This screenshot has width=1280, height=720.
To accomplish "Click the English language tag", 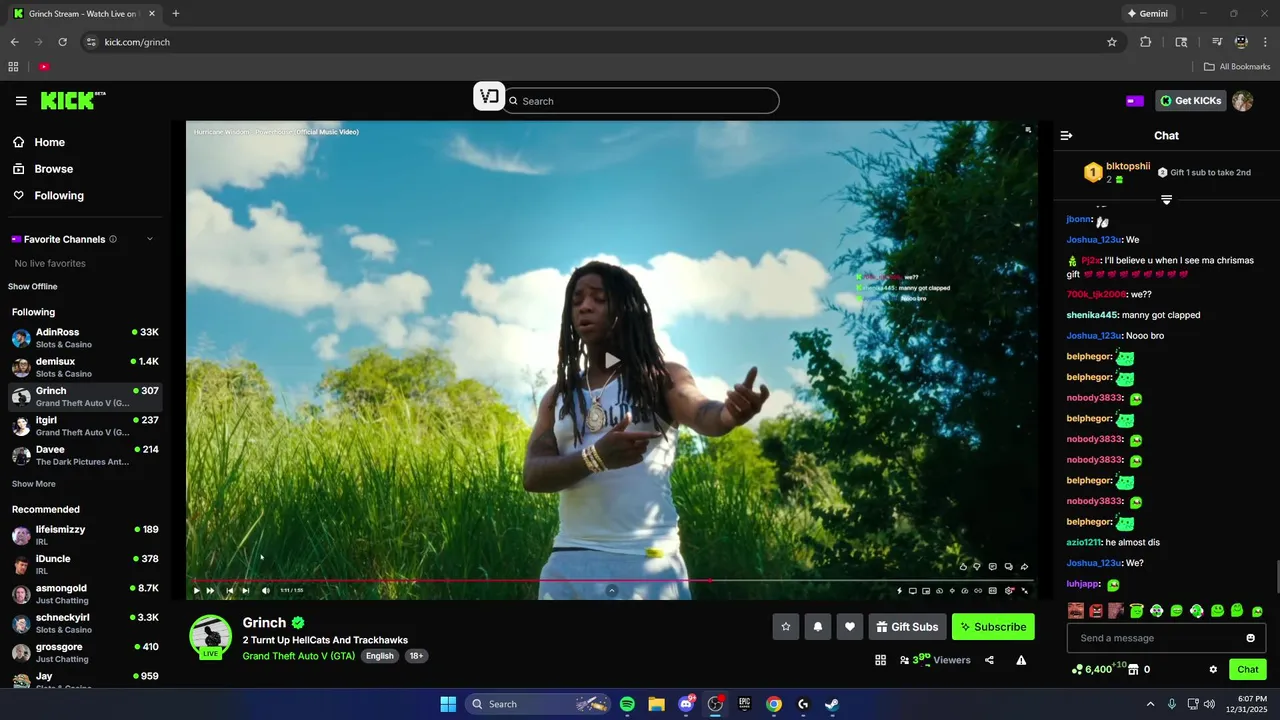I will 380,656.
